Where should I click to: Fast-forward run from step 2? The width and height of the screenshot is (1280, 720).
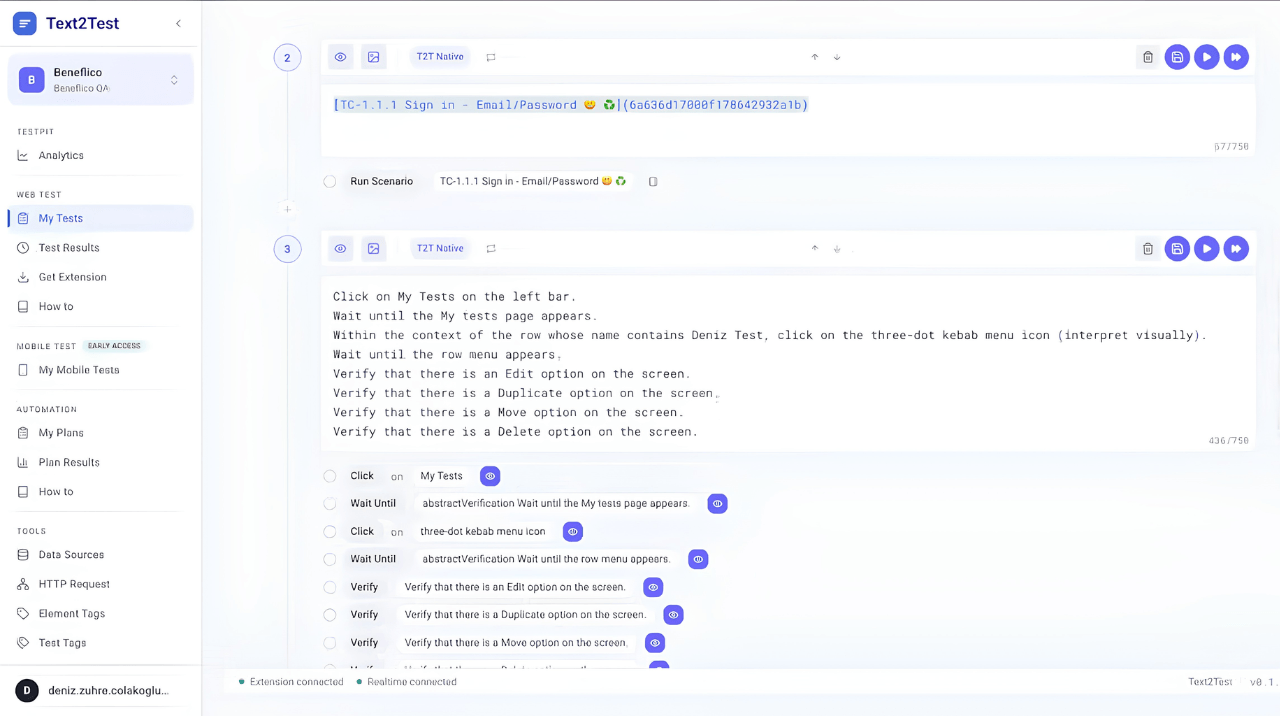pyautogui.click(x=1236, y=57)
